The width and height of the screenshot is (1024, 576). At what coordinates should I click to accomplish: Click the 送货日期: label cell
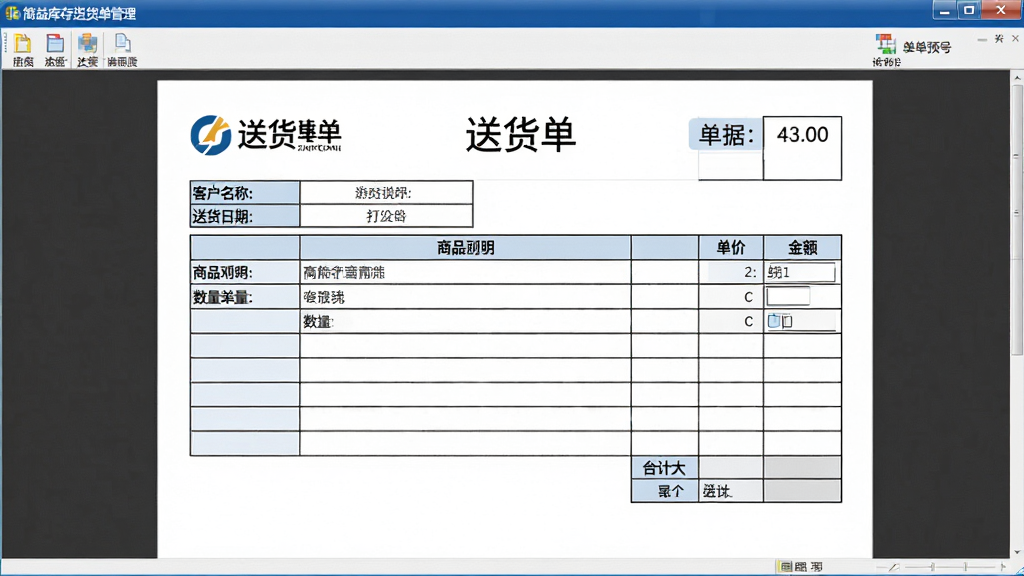coord(245,216)
